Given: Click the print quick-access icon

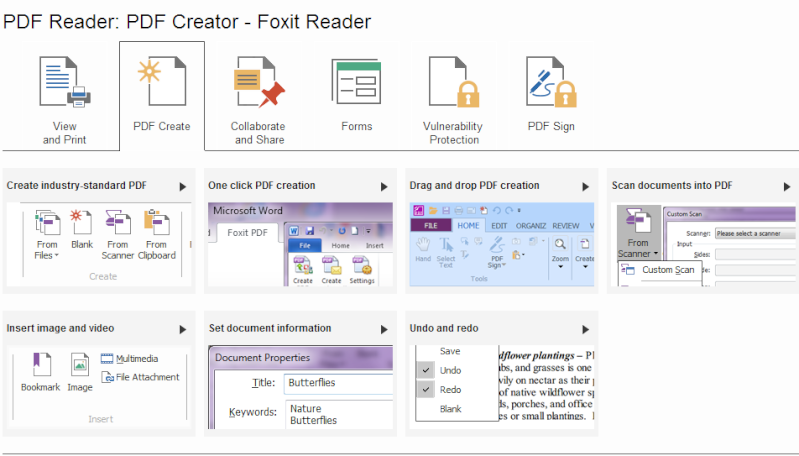Looking at the screenshot, I should pos(459,210).
